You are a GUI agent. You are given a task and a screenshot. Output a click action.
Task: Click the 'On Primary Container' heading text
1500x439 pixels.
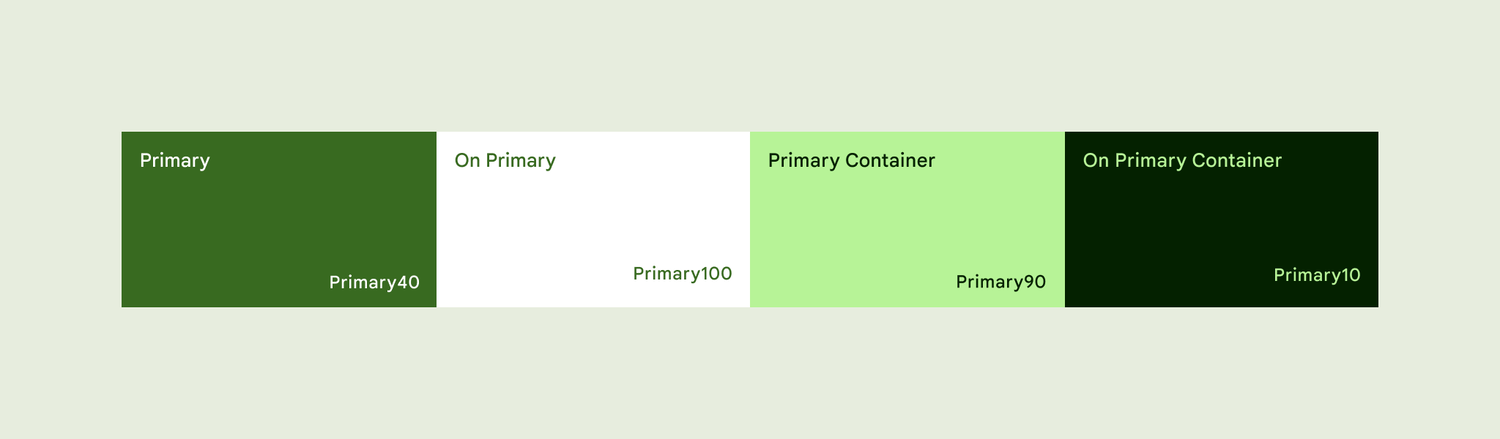tap(1182, 161)
